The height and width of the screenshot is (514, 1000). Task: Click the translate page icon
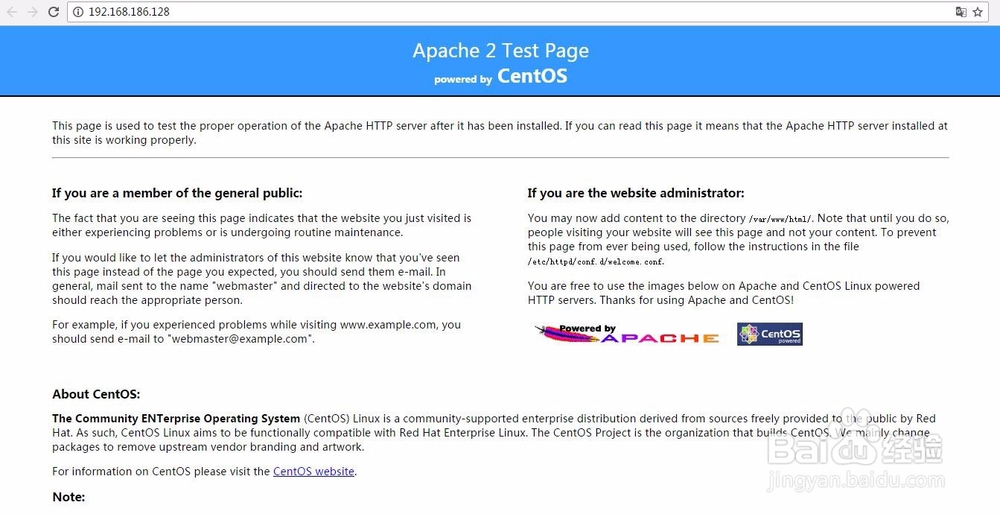[x=960, y=11]
